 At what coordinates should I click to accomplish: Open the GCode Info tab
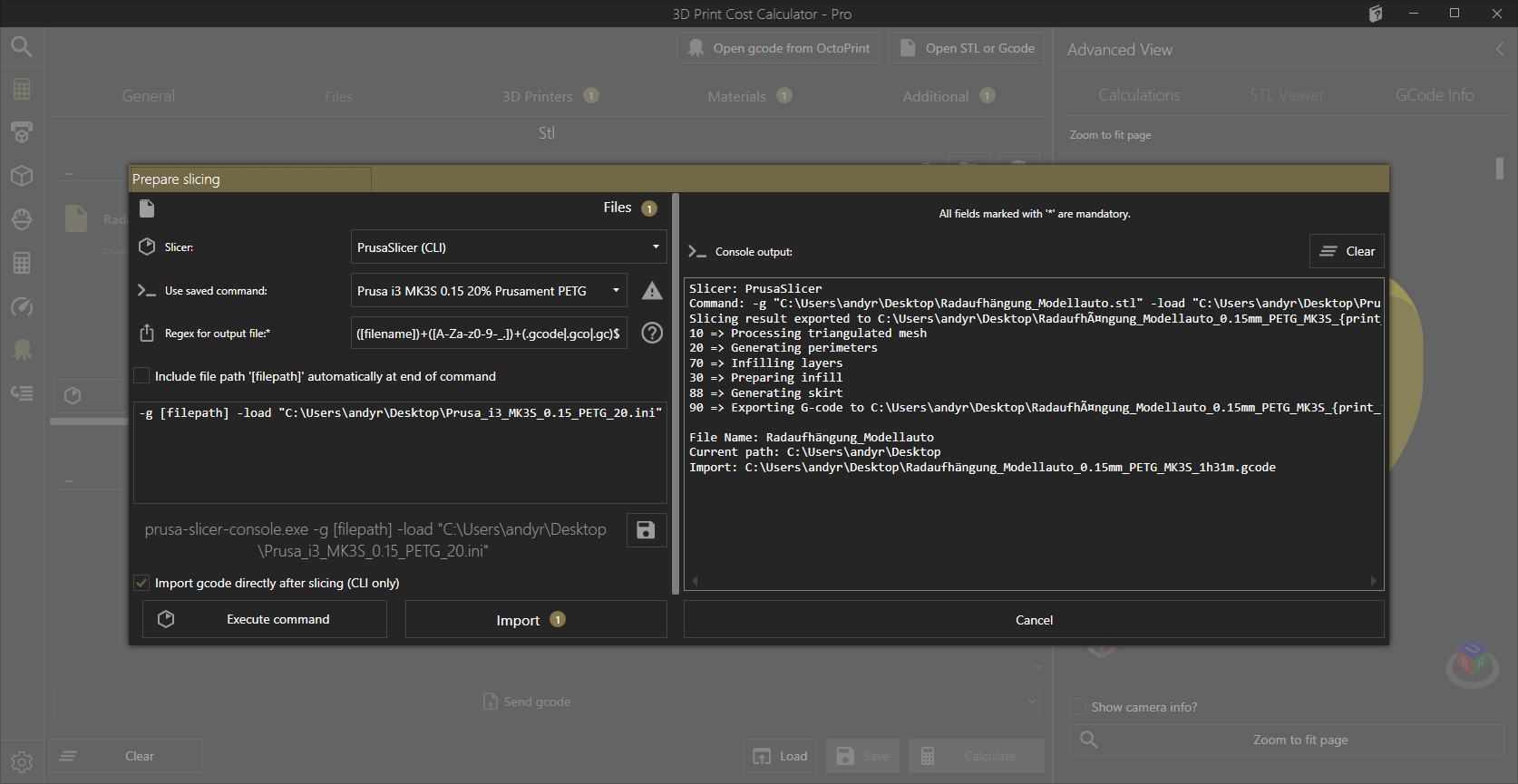coord(1435,95)
